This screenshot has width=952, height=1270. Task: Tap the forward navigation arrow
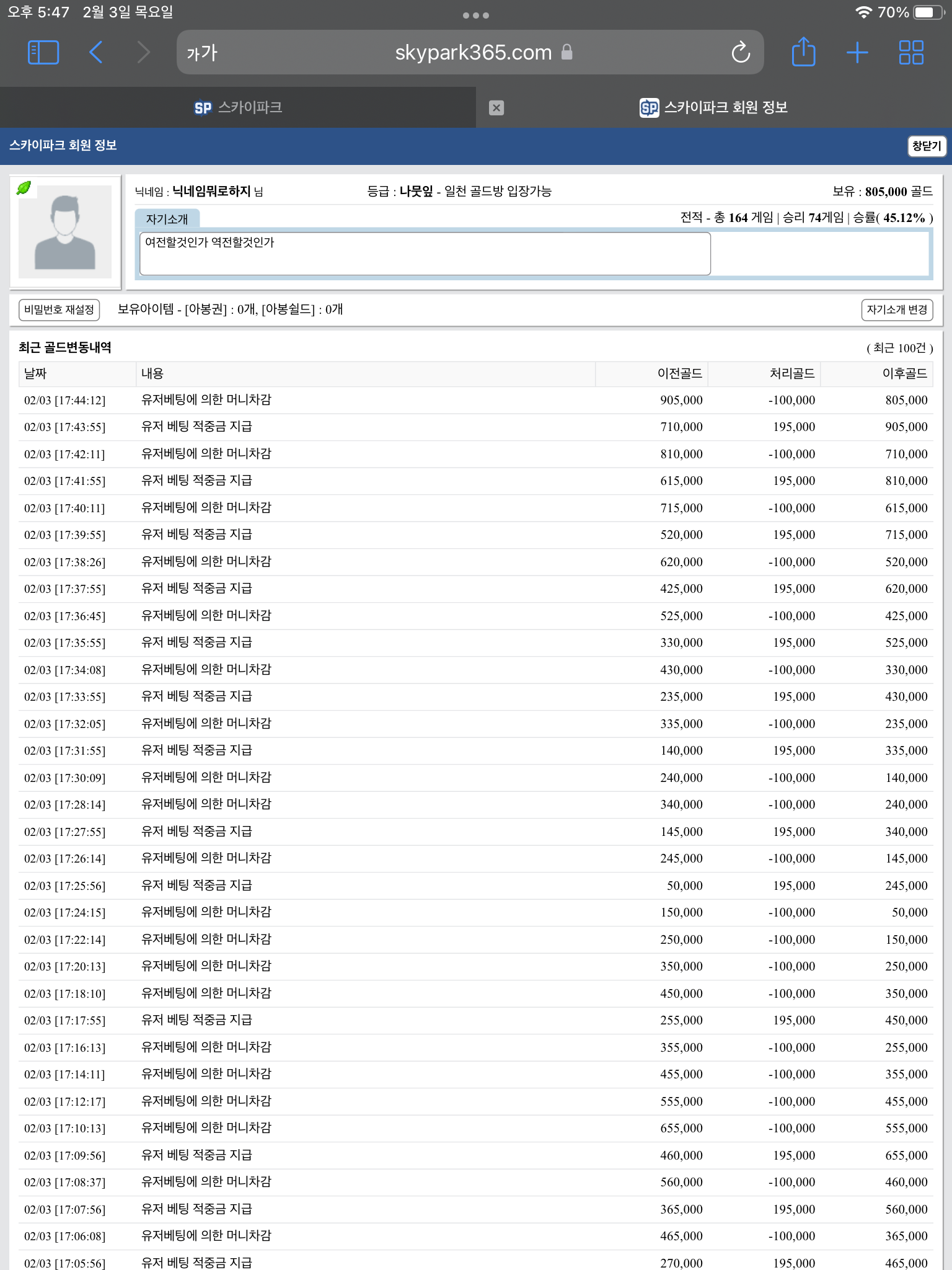pyautogui.click(x=143, y=53)
